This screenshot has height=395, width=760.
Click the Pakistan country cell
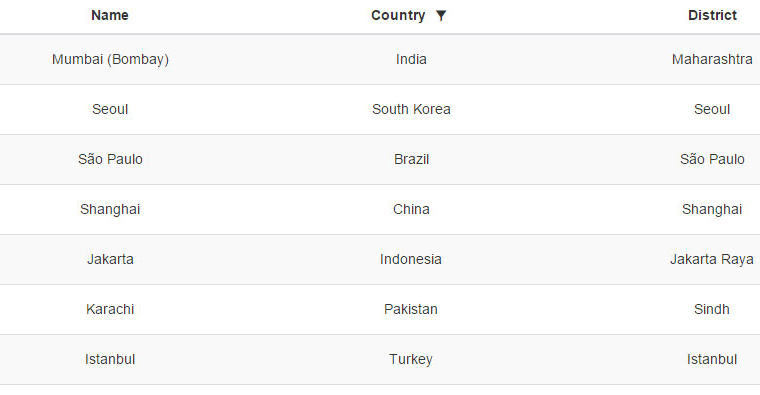click(x=411, y=309)
